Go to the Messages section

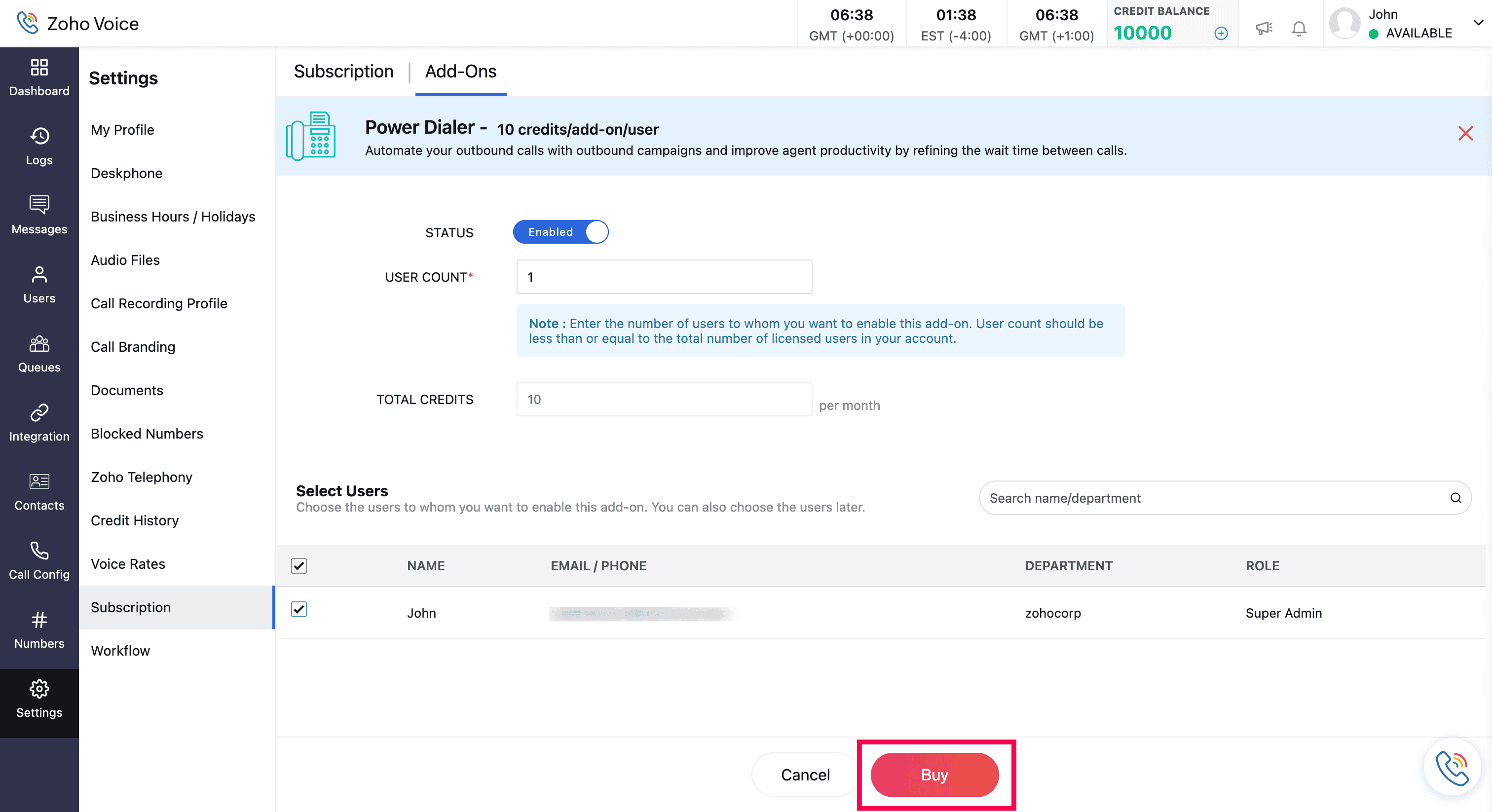39,215
